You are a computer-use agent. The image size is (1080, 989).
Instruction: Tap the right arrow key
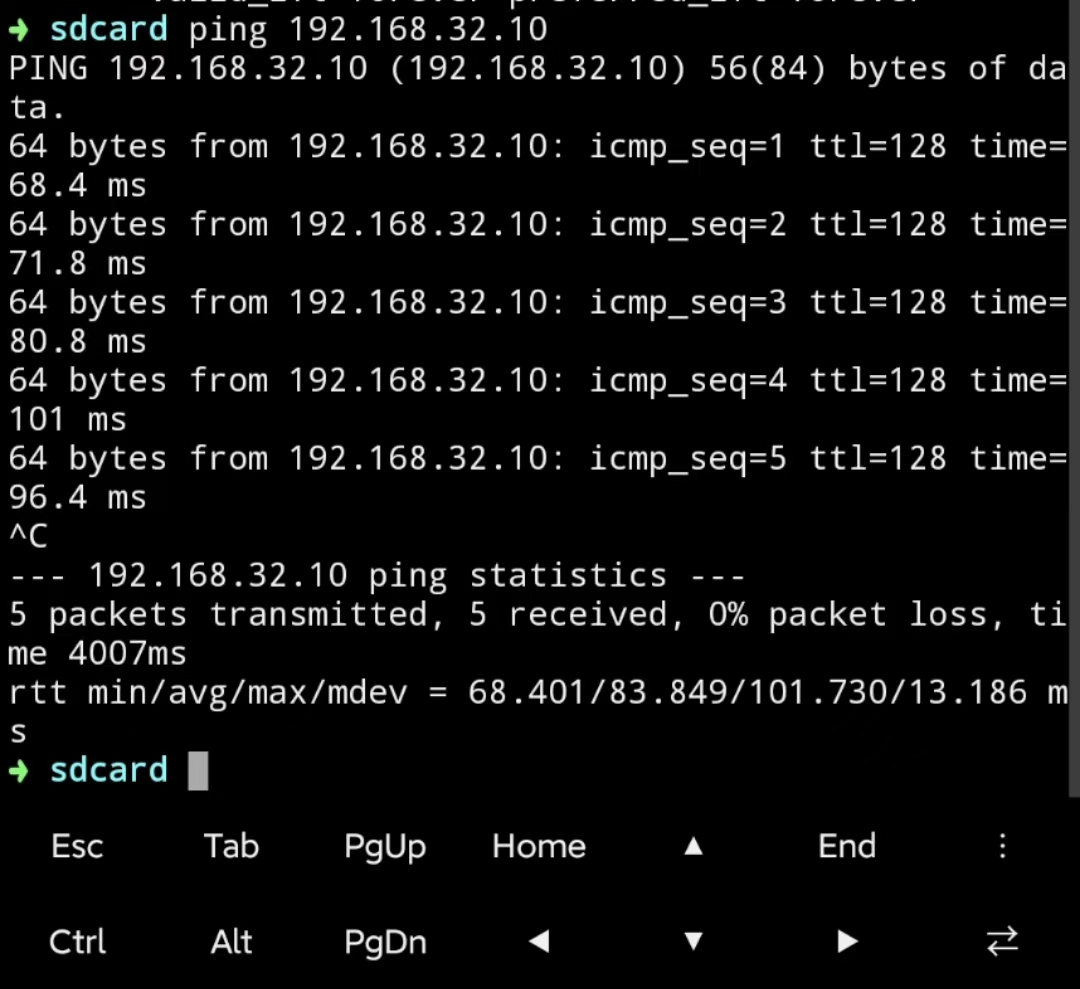[848, 941]
